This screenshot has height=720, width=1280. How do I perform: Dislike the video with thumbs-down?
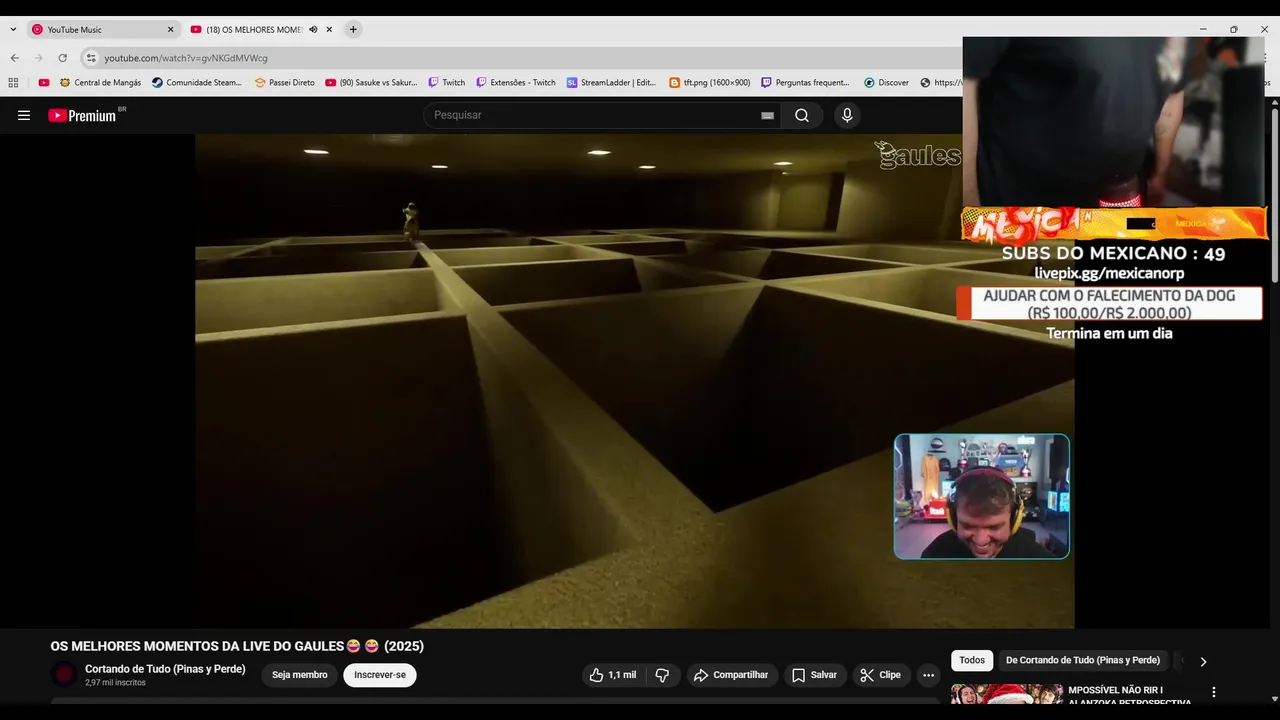click(661, 675)
